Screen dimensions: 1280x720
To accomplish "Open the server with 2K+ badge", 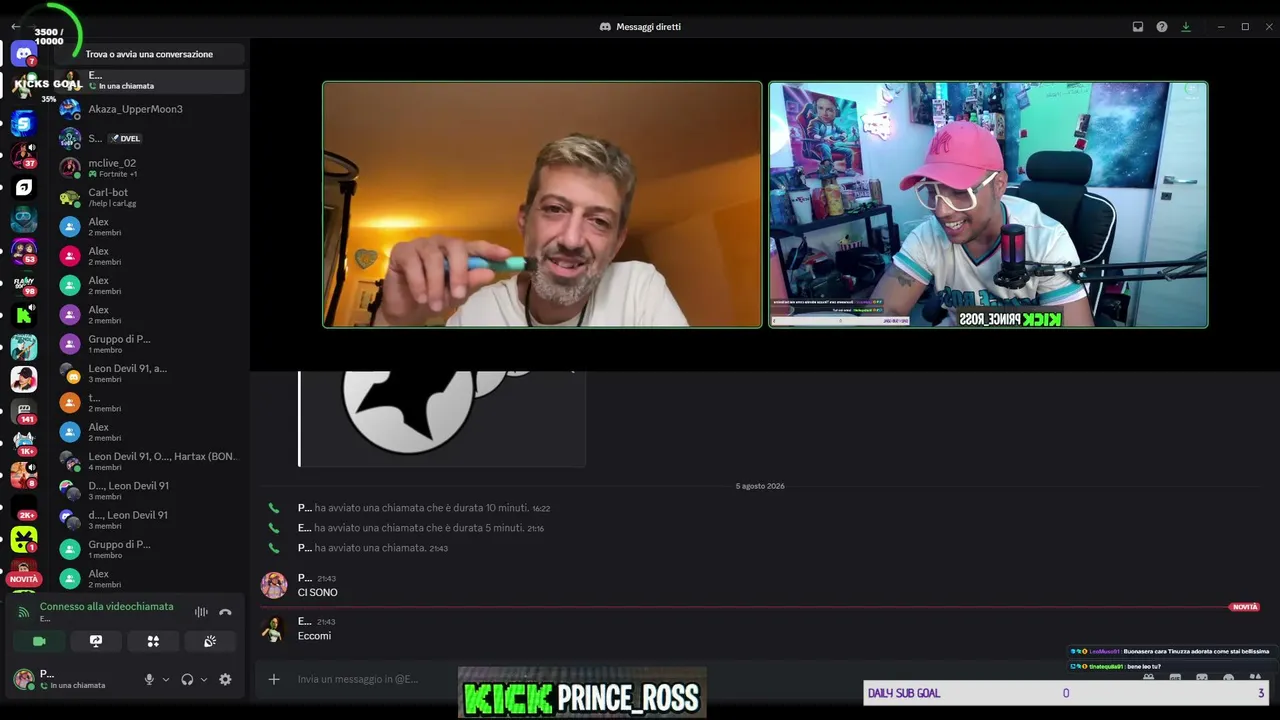I will click(x=24, y=508).
